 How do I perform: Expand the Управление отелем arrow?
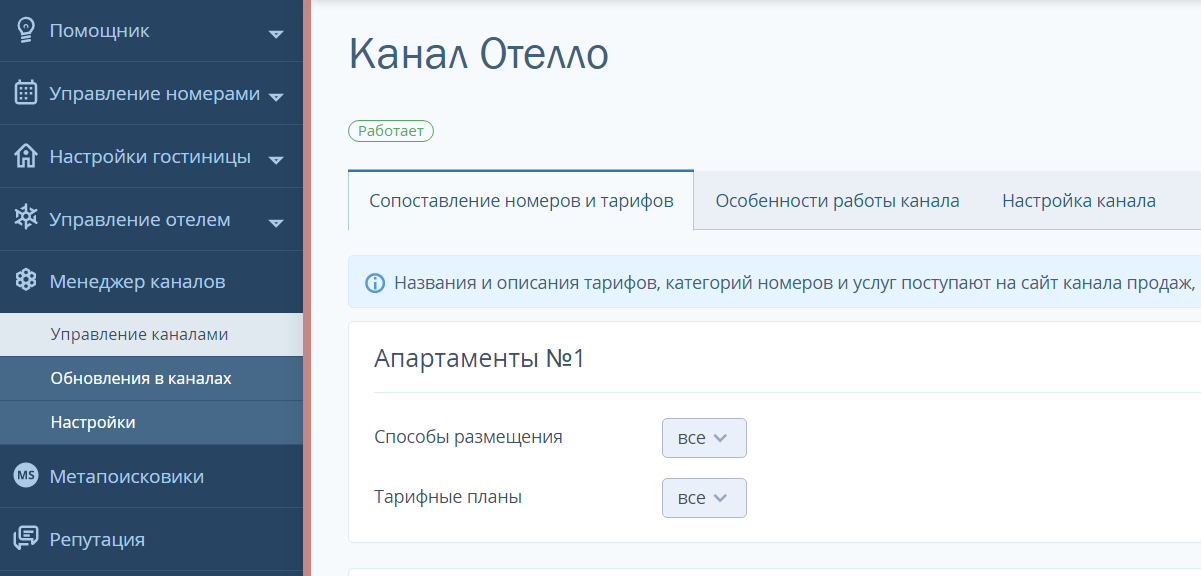(x=277, y=222)
